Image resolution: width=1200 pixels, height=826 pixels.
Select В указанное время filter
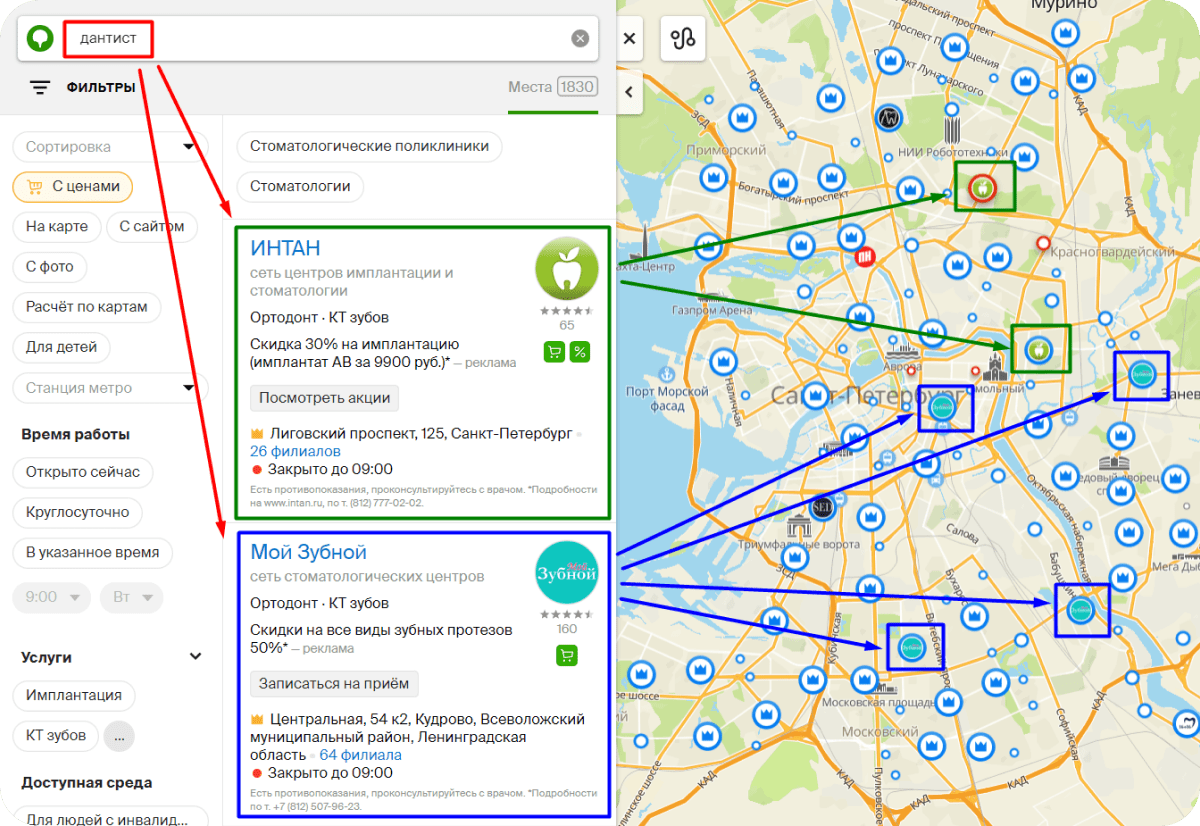pyautogui.click(x=93, y=552)
